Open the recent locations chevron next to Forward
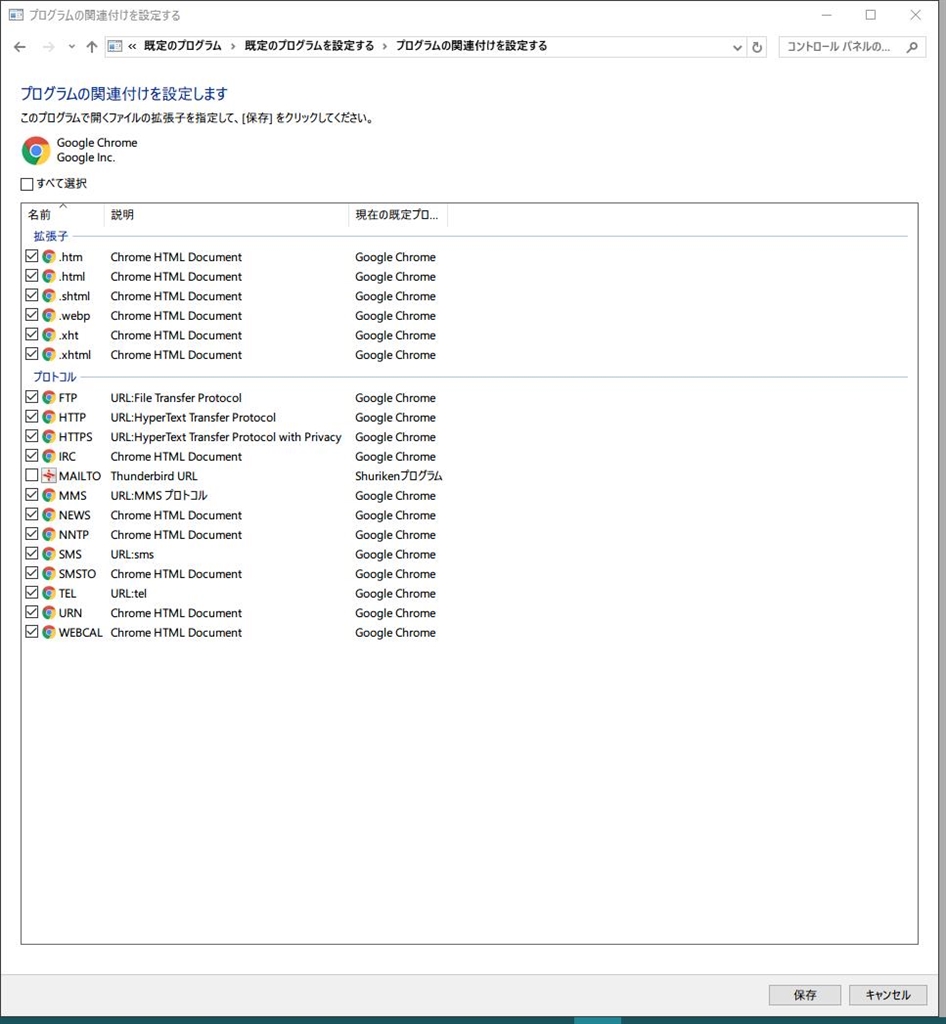 tap(71, 47)
